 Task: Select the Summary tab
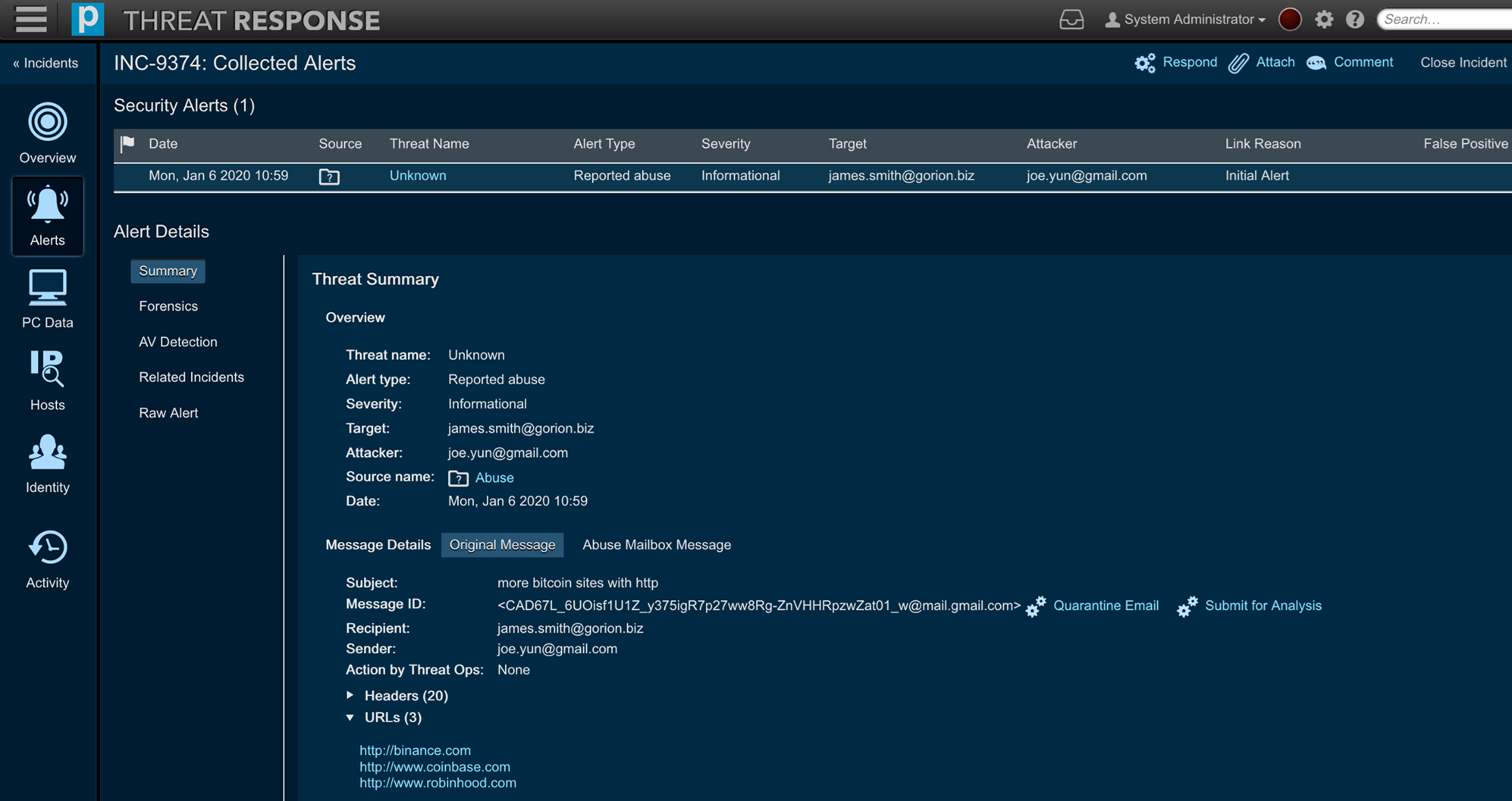(168, 271)
